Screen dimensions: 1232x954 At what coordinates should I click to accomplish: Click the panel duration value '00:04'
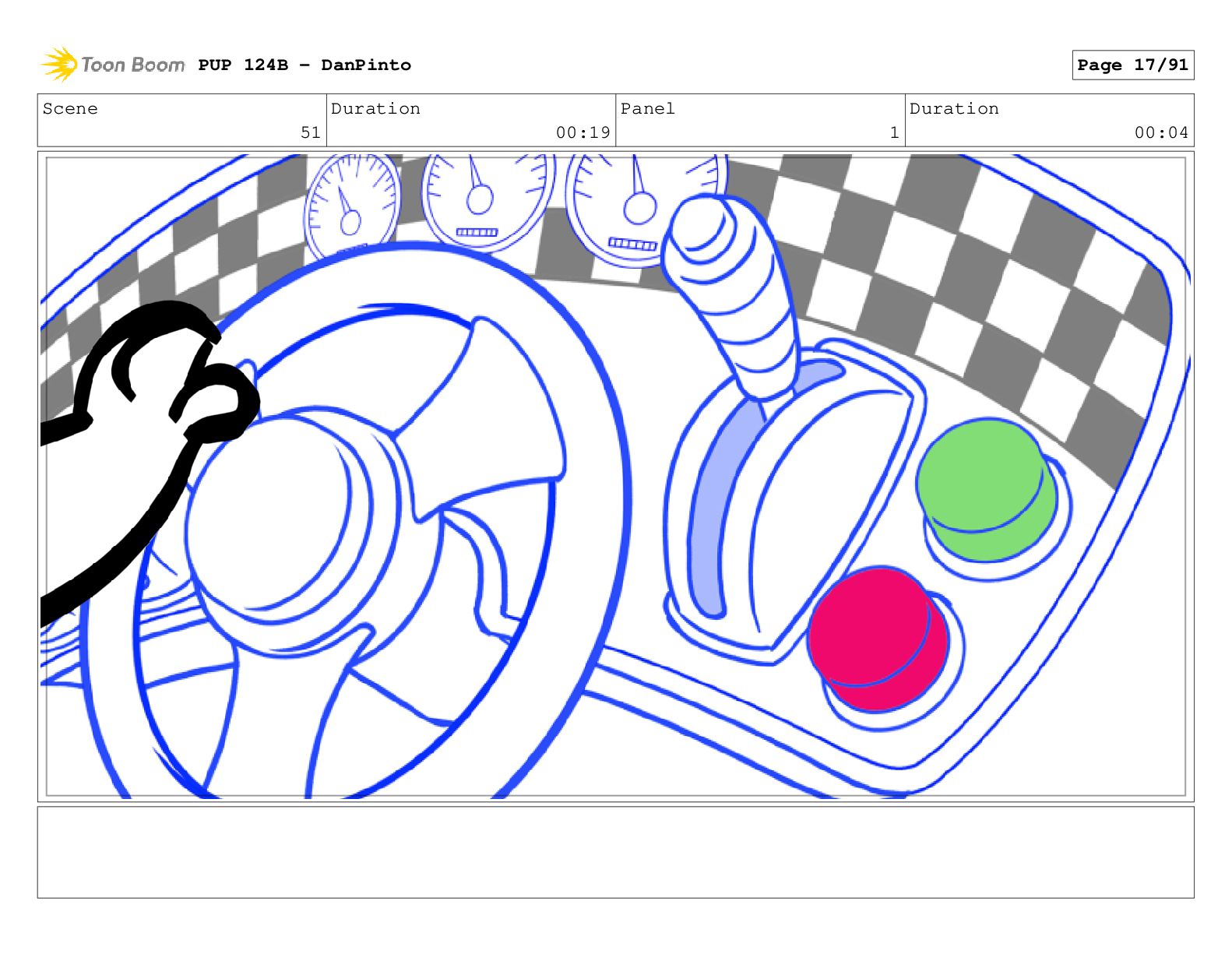[1161, 132]
